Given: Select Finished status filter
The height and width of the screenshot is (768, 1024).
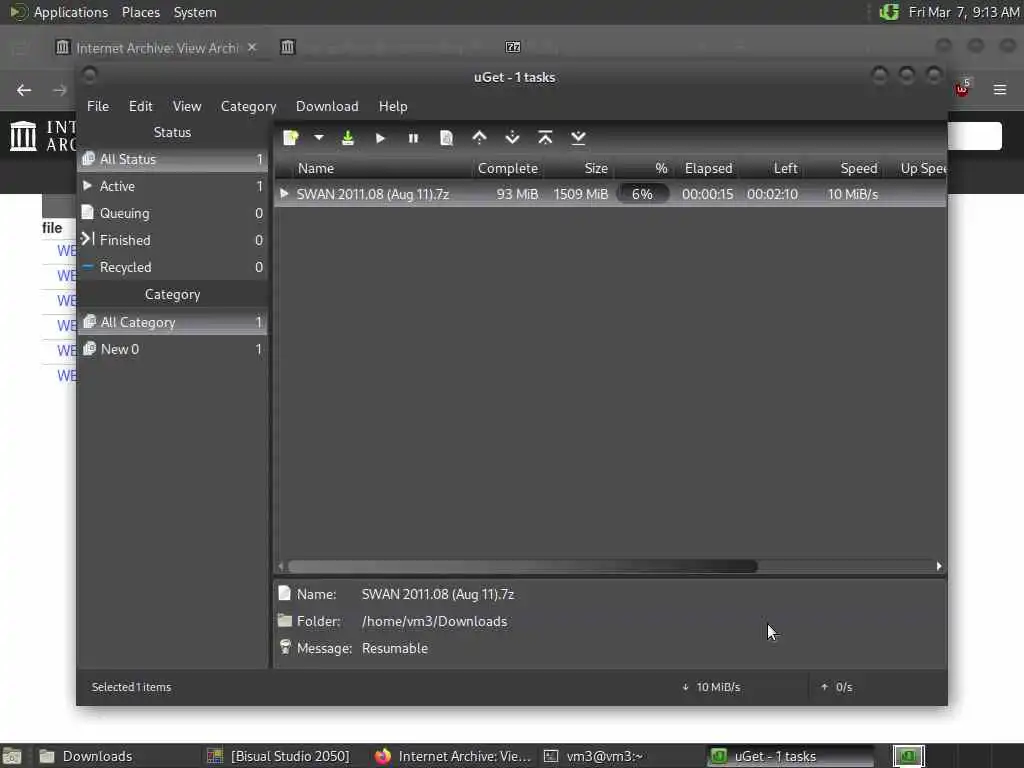Looking at the screenshot, I should click(172, 240).
